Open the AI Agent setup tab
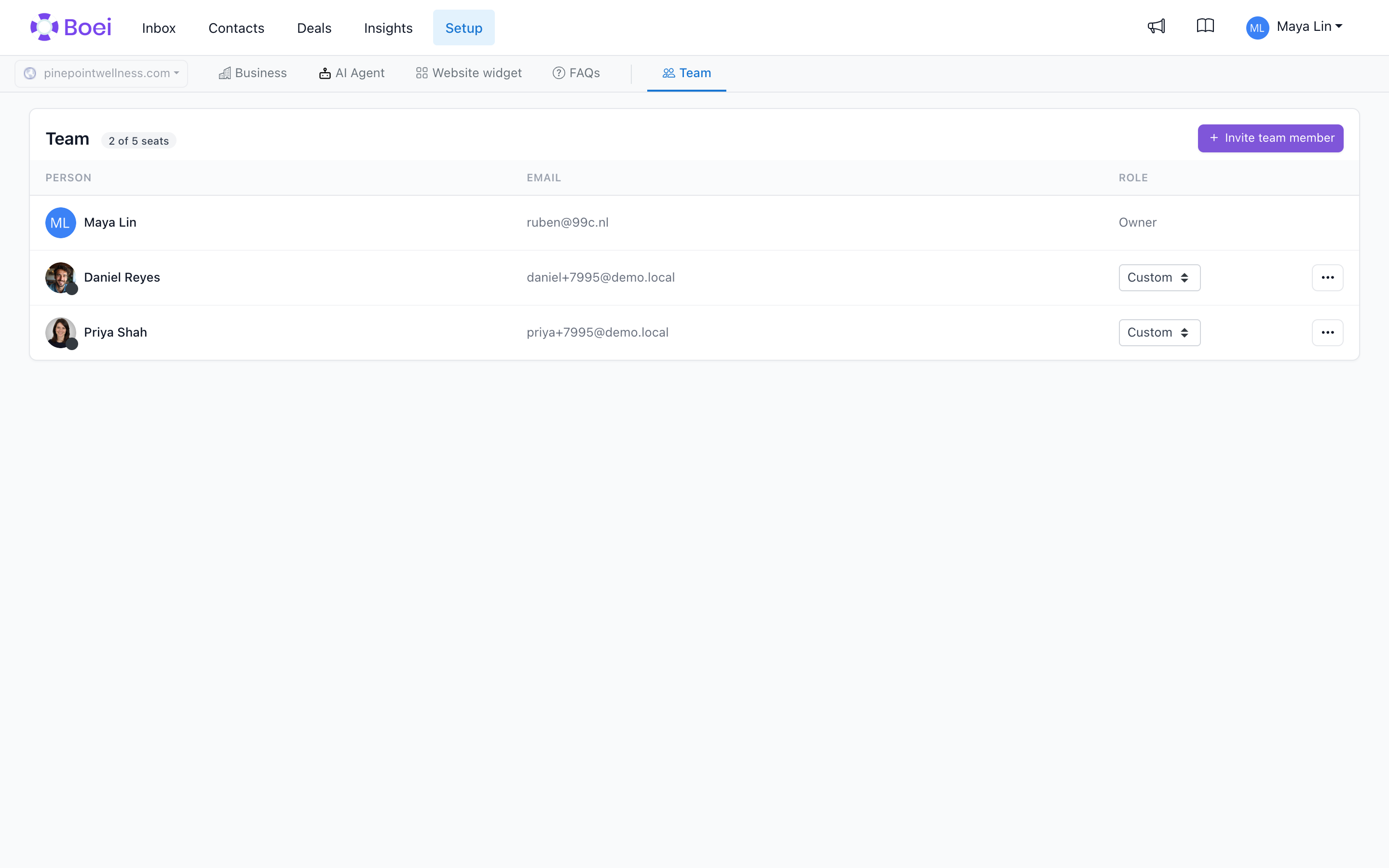Screen dimensions: 1389x868 pos(352,73)
